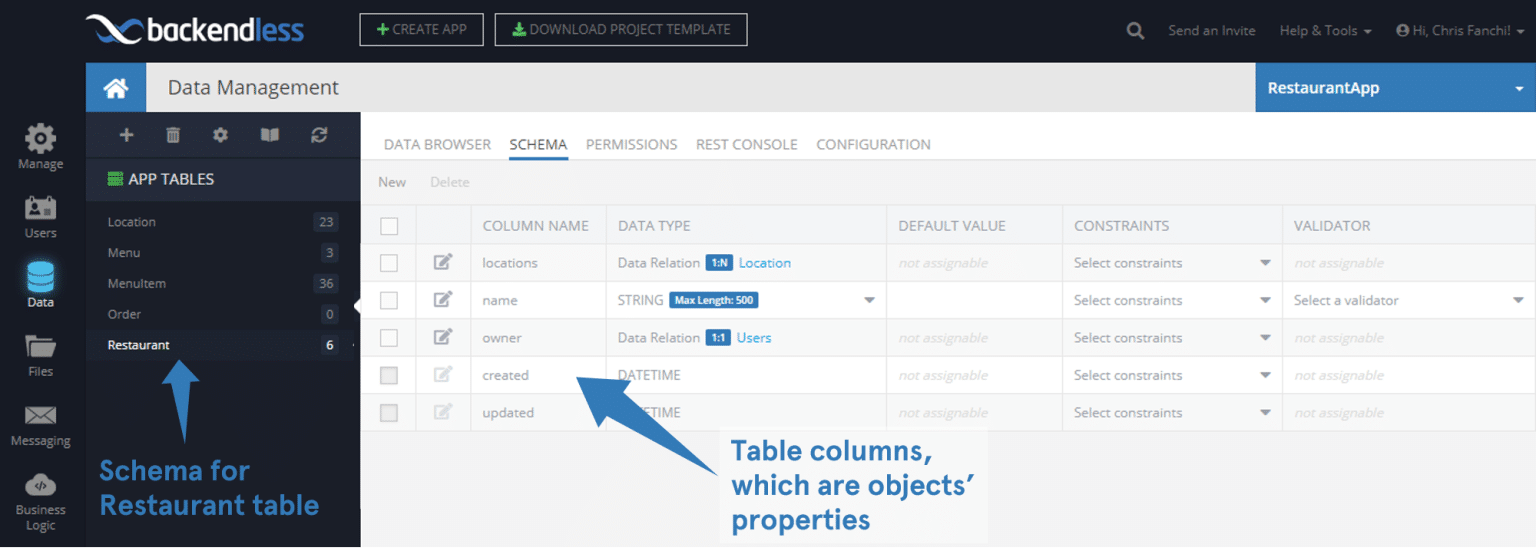This screenshot has width=1536, height=554.
Task: Open the Home icon button
Action: pyautogui.click(x=116, y=88)
